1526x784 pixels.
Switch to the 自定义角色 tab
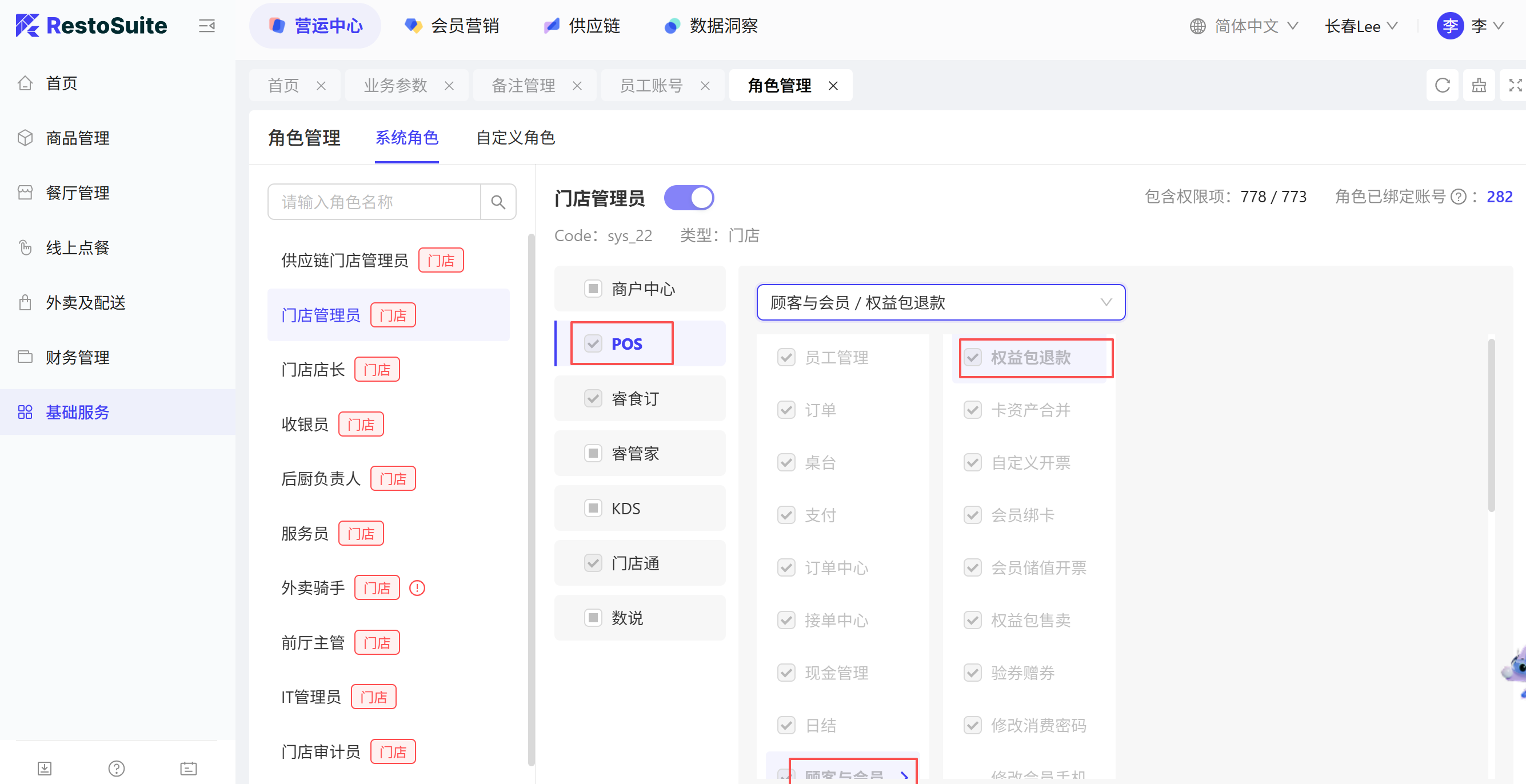[515, 138]
